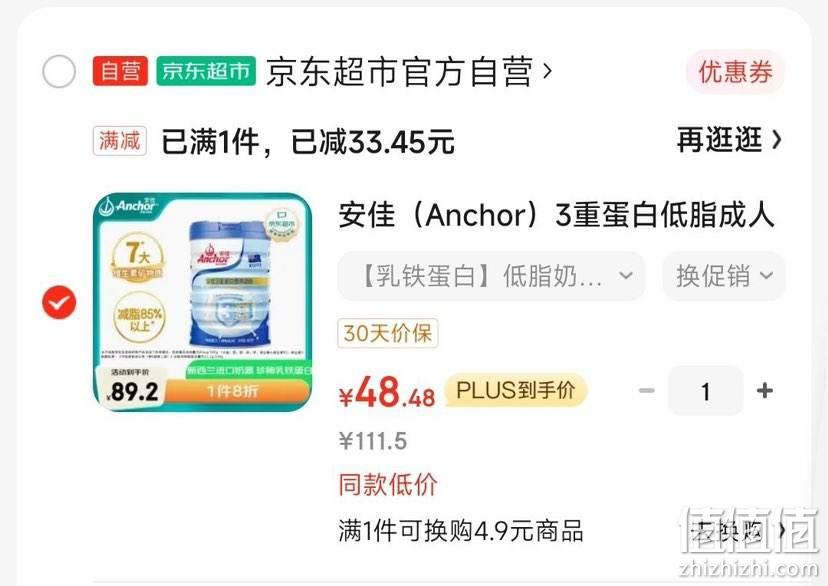Tap the PLUS到手价 badge
This screenshot has width=828, height=586.
pos(516,391)
